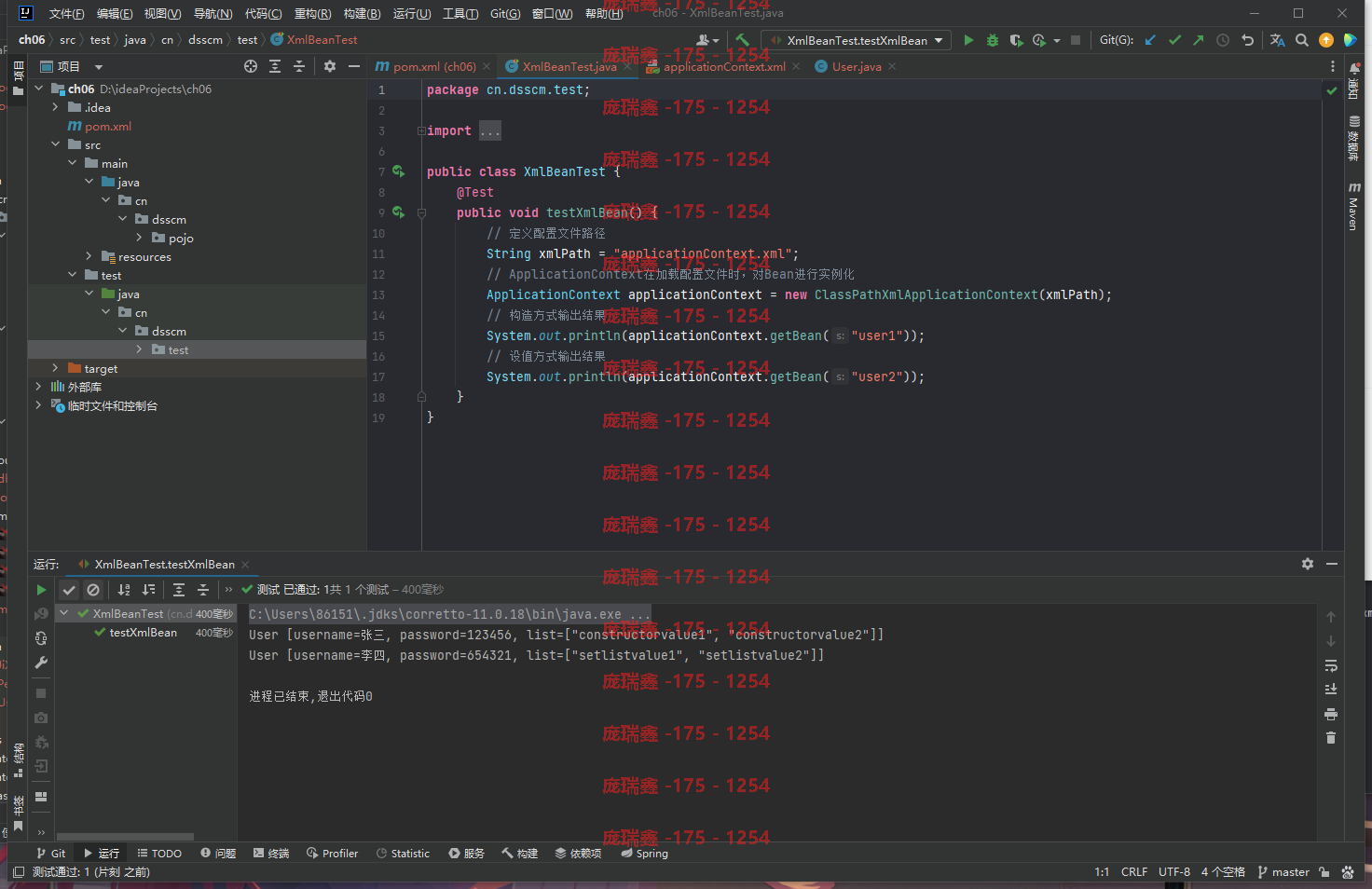The height and width of the screenshot is (889, 1372).
Task: Collapse the ch06 project root node
Action: (39, 89)
